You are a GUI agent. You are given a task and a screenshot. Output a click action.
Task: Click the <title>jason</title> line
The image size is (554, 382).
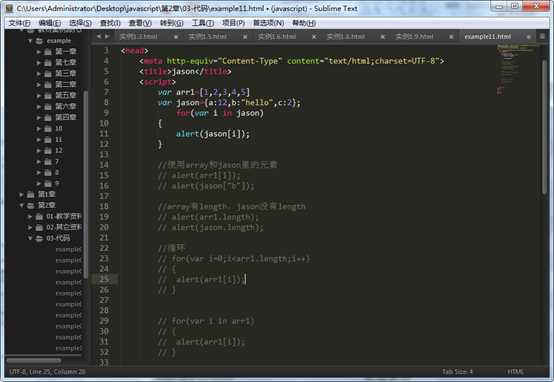pos(185,71)
